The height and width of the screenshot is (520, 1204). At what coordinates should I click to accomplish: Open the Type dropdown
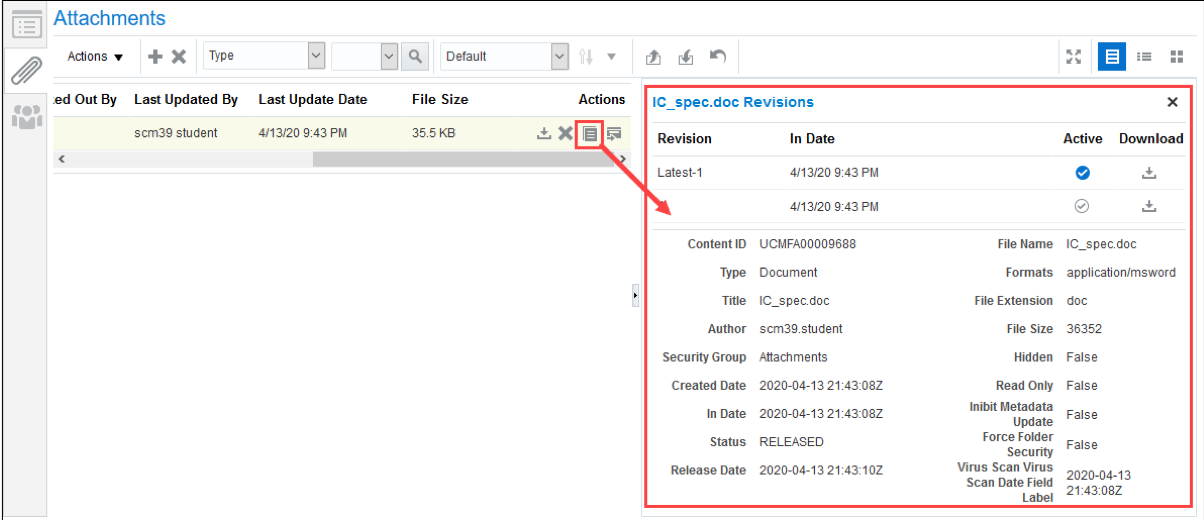(x=264, y=56)
